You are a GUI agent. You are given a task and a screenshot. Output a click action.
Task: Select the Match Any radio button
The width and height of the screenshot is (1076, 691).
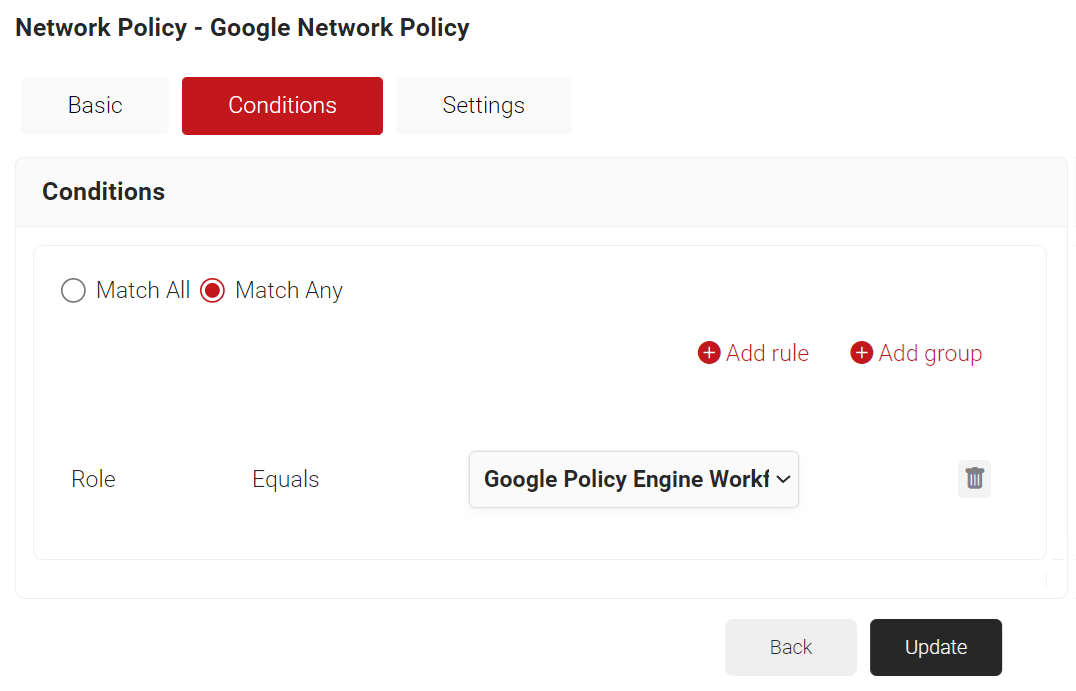click(212, 291)
